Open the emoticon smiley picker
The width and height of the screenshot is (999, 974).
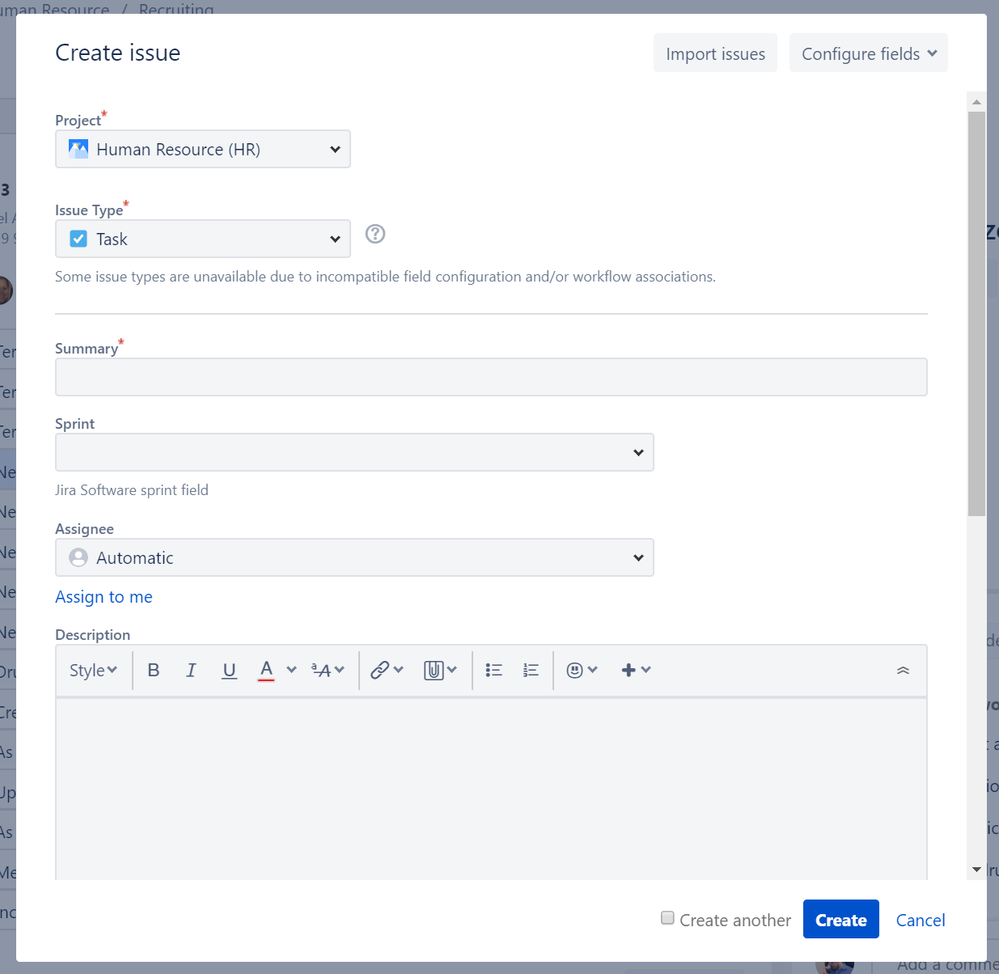click(582, 670)
